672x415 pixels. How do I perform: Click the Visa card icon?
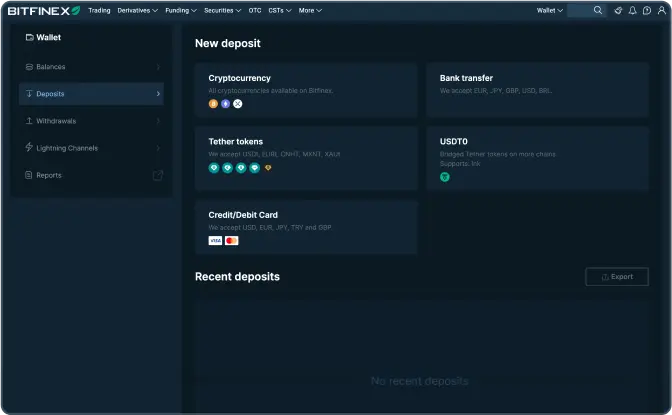(x=215, y=241)
